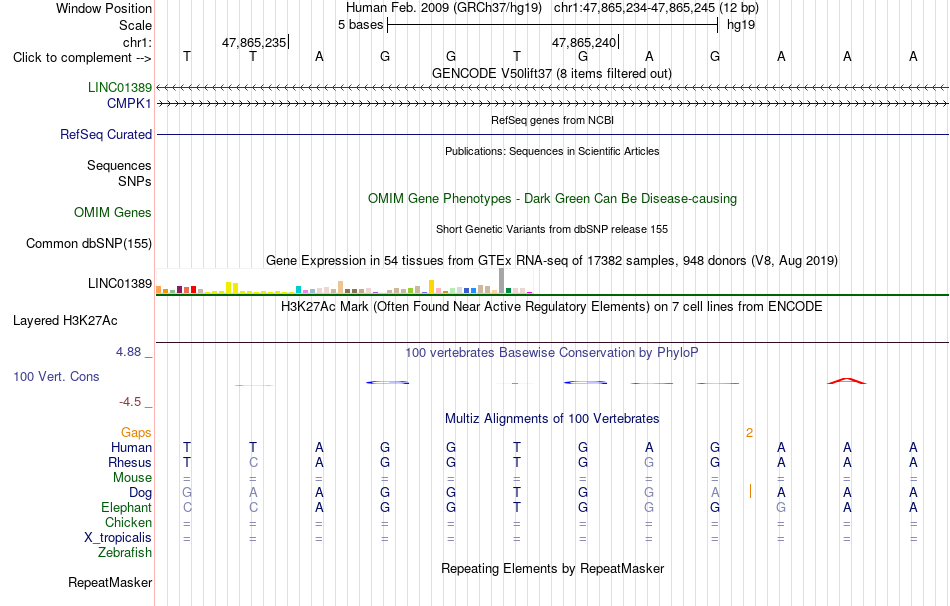This screenshot has width=950, height=606.
Task: Select the X_tropicalis species label
Action: point(118,538)
